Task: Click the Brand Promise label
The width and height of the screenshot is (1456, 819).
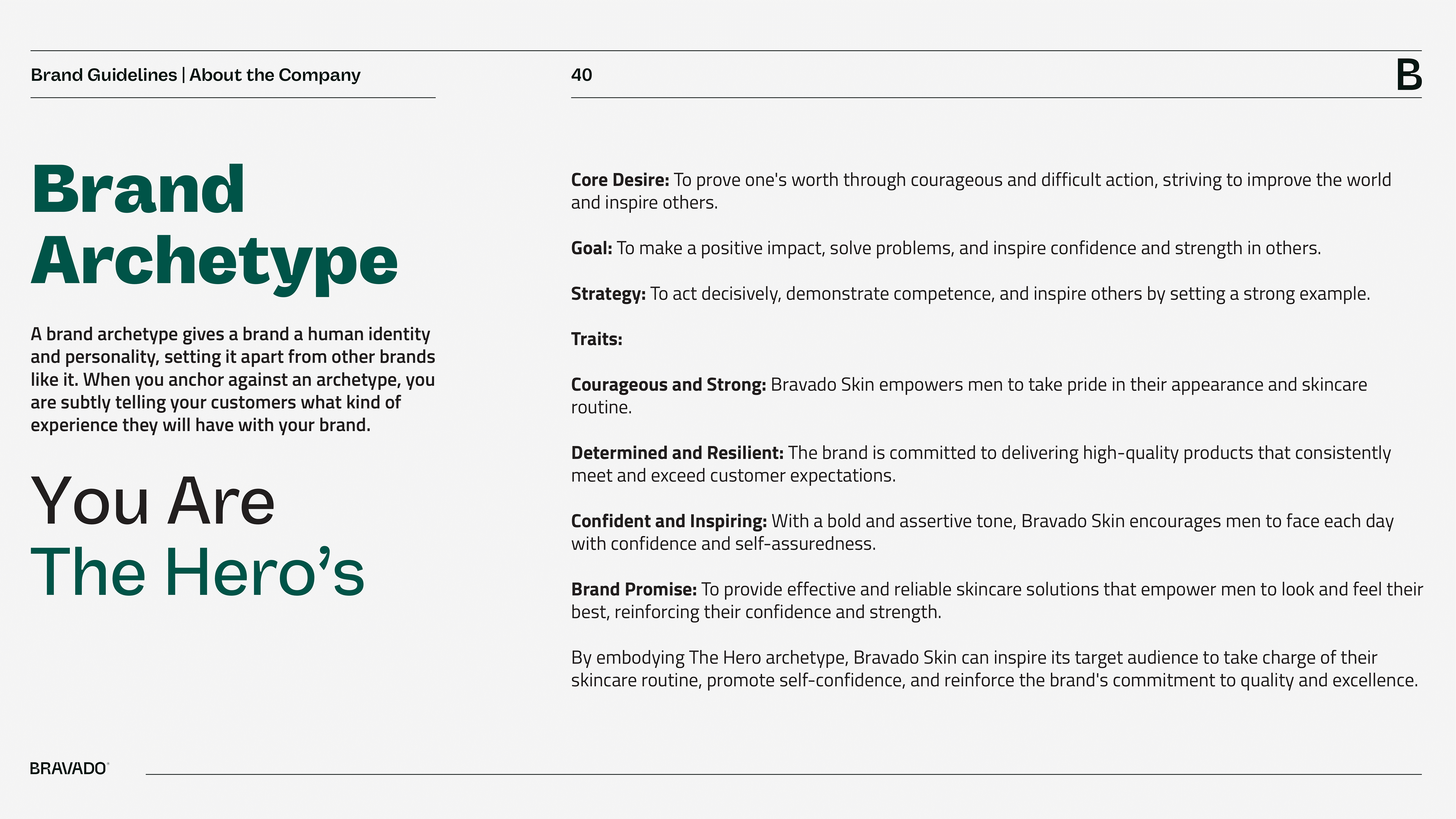Action: [634, 589]
